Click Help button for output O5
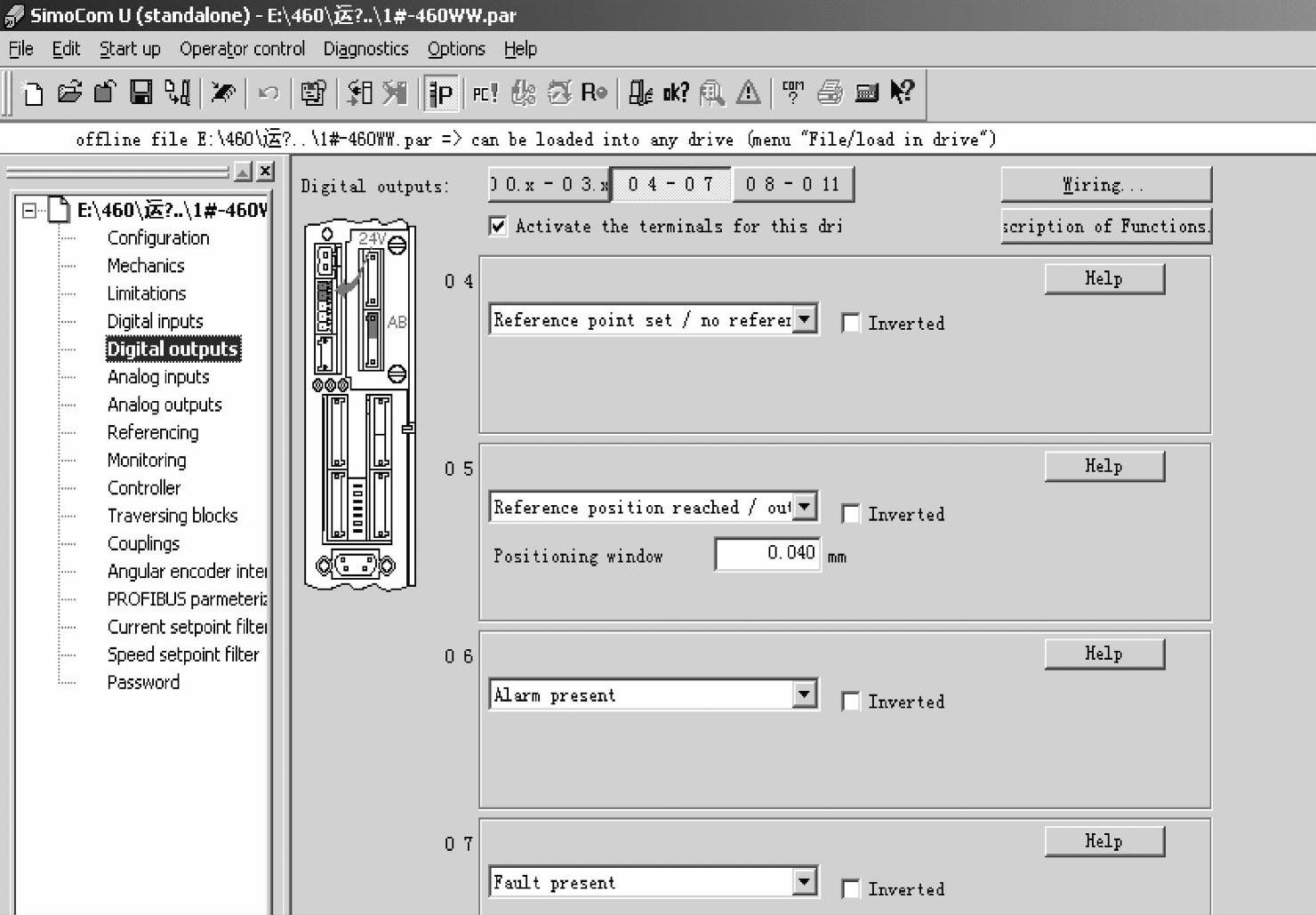Screen dimensions: 1316x915 (1104, 466)
